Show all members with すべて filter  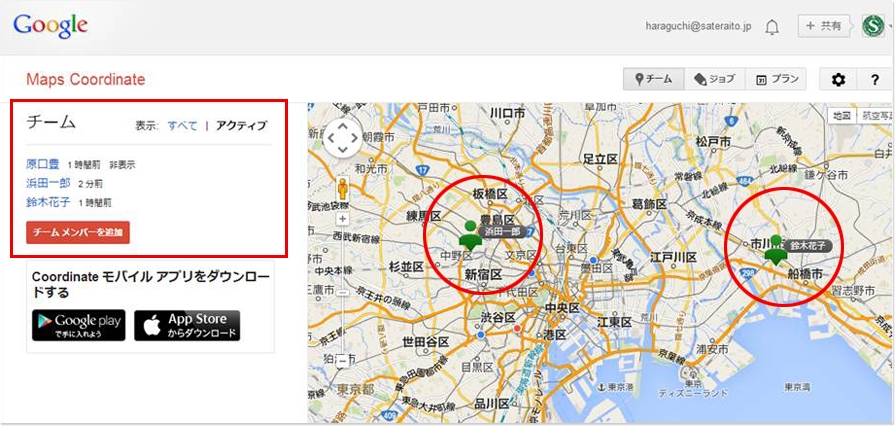[x=182, y=126]
